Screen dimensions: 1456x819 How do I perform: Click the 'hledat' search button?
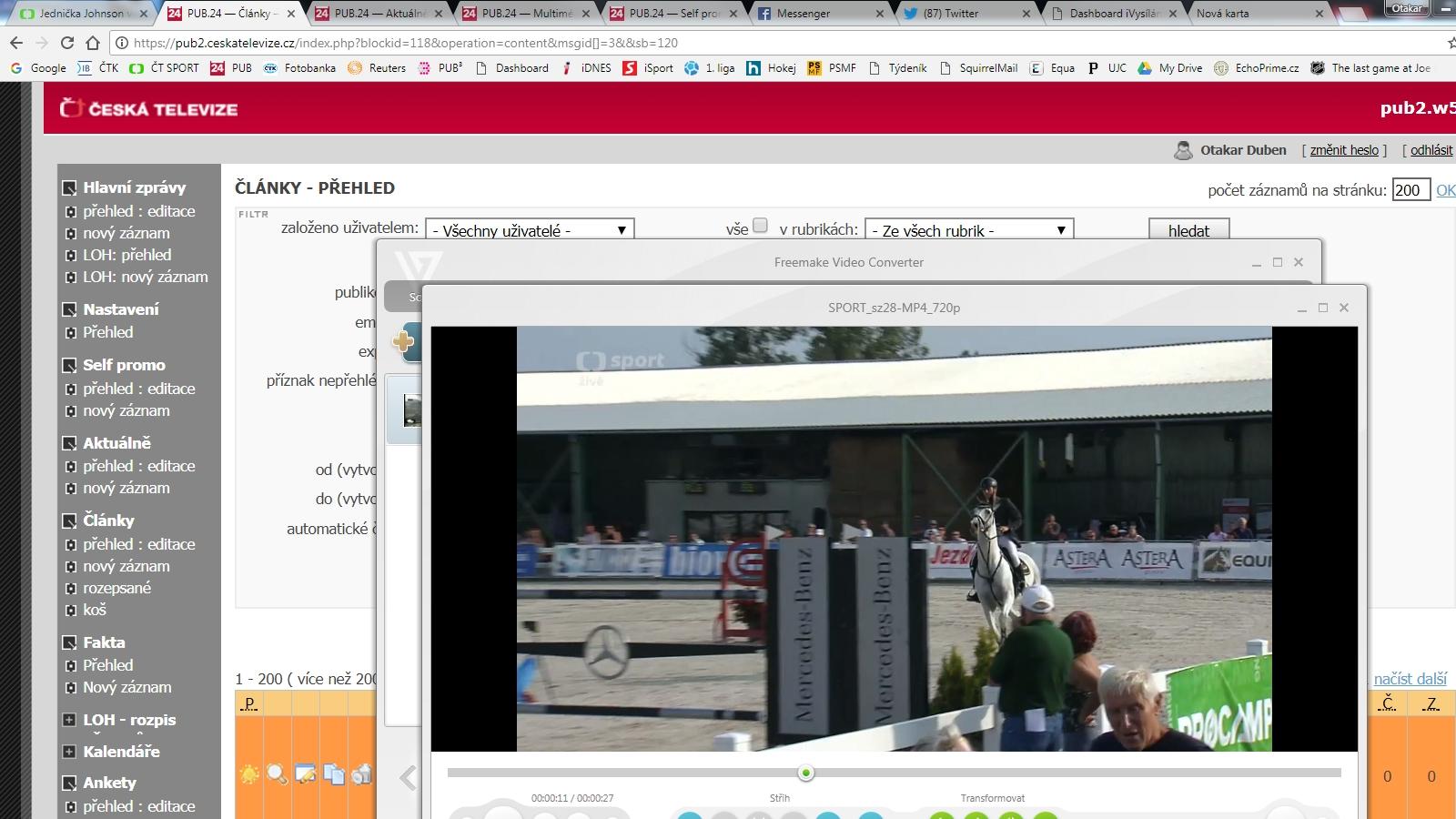[x=1188, y=229]
